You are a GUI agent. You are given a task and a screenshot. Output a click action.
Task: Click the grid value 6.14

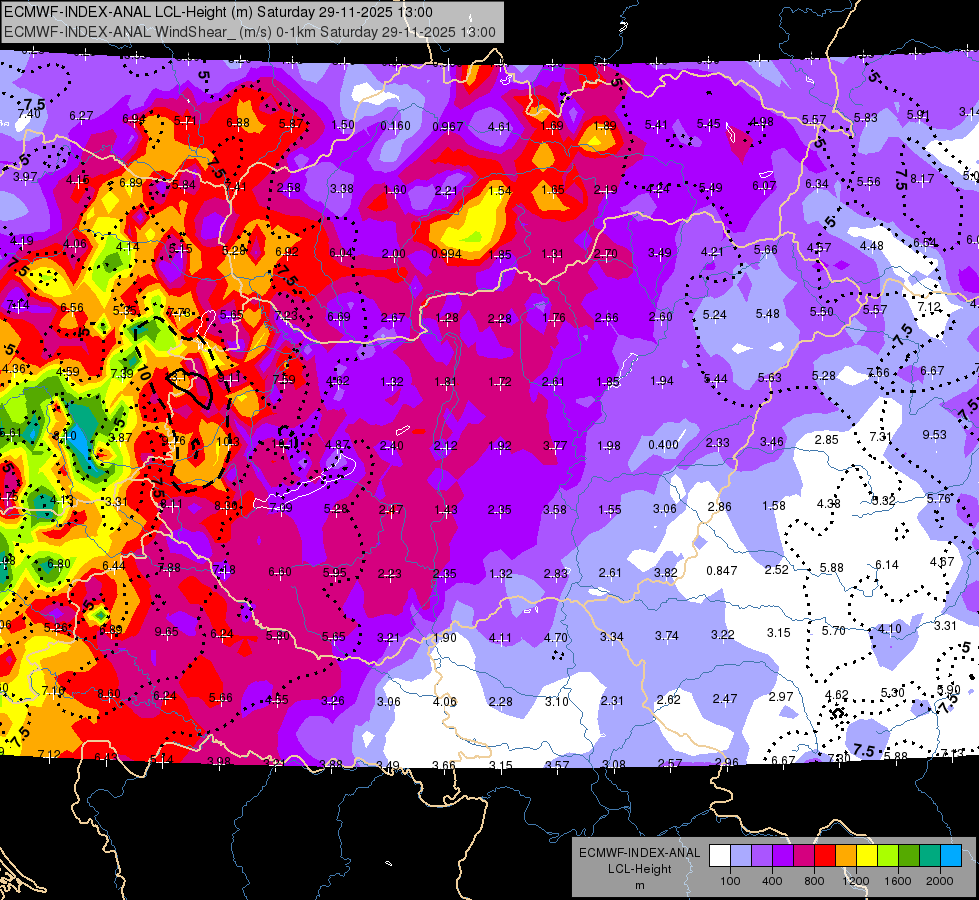(x=887, y=565)
